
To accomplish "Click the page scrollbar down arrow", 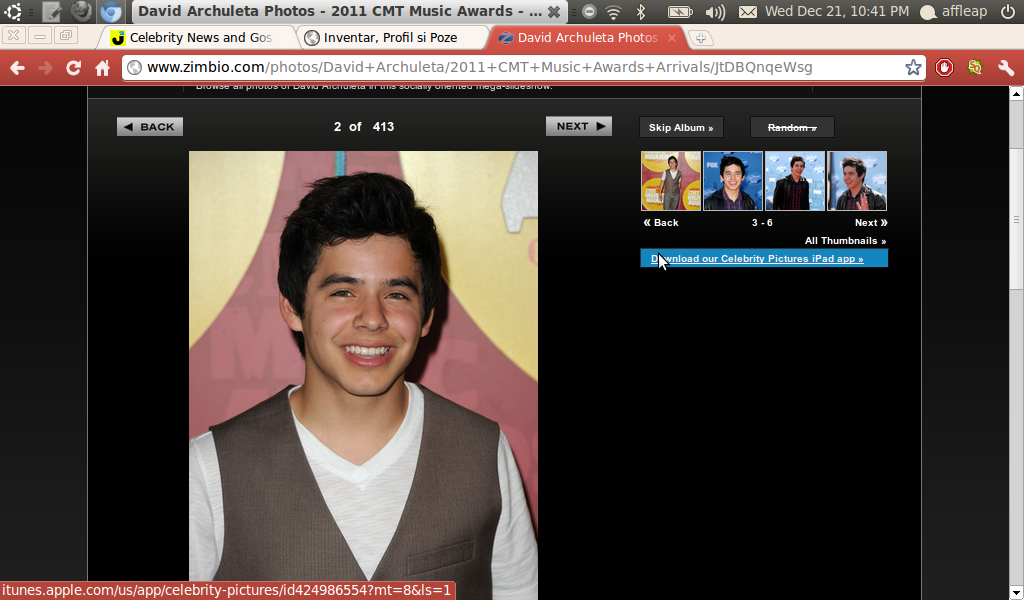I will (1016, 593).
